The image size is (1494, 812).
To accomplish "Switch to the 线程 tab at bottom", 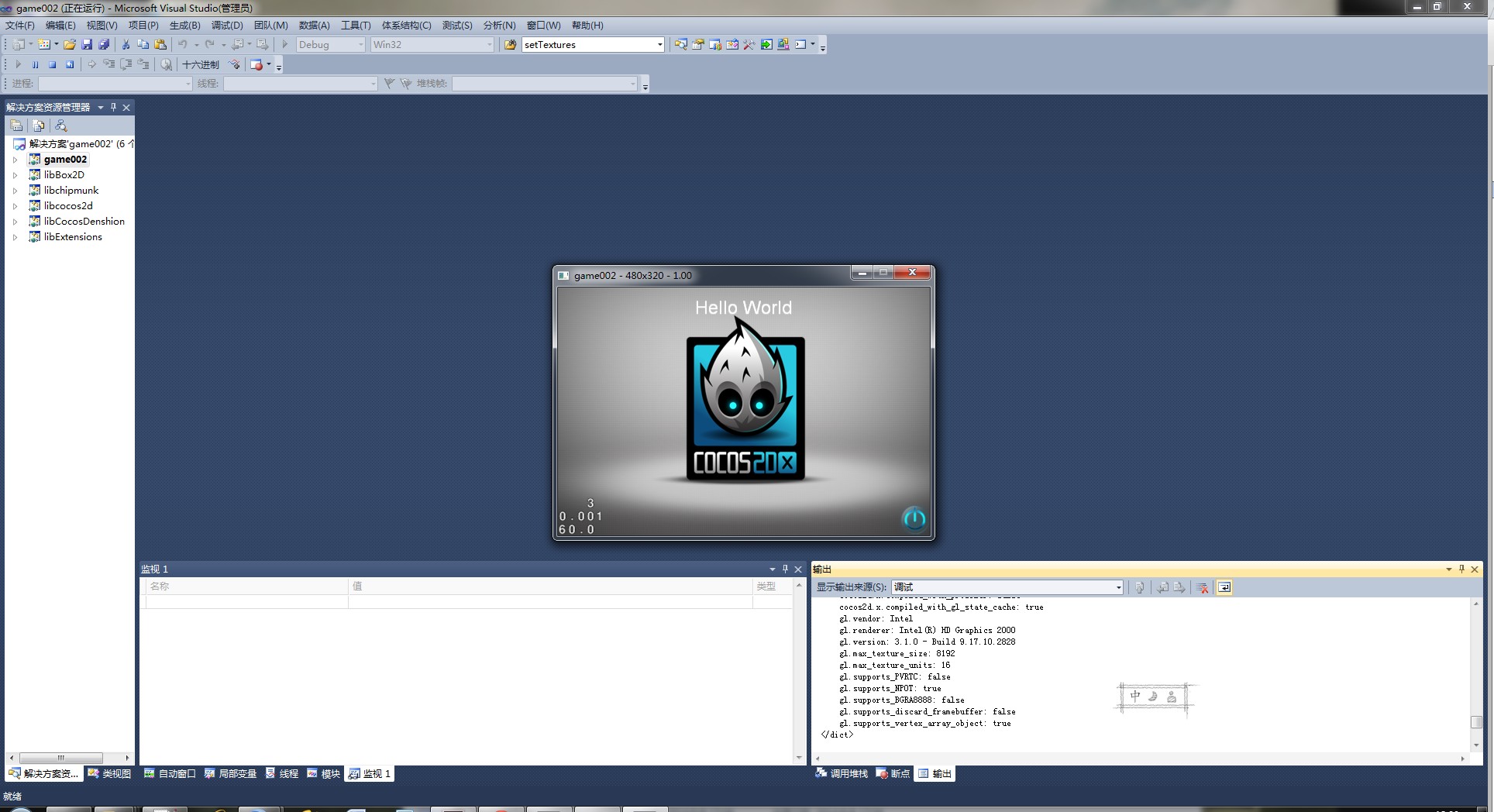I will pyautogui.click(x=282, y=773).
